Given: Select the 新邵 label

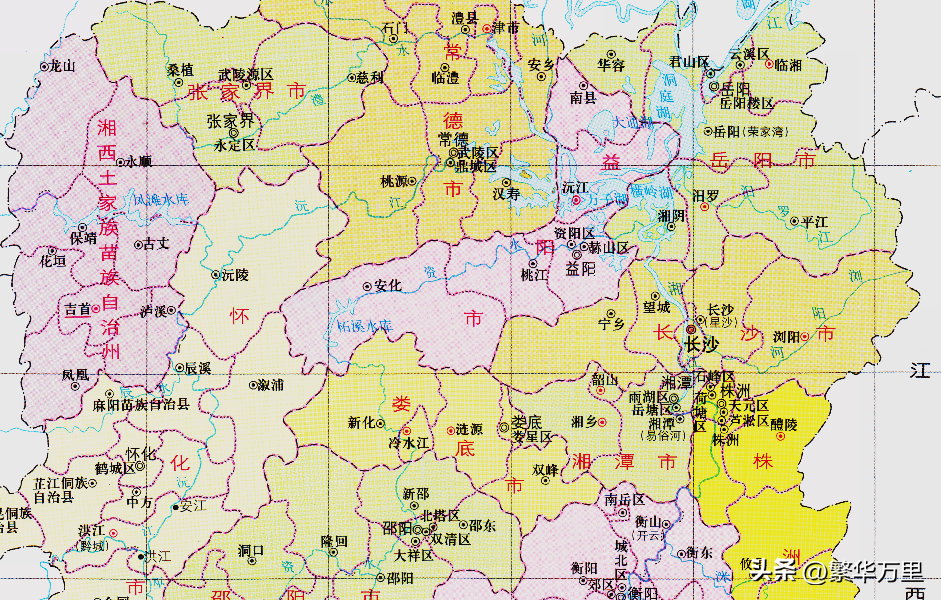Looking at the screenshot, I should (x=416, y=494).
